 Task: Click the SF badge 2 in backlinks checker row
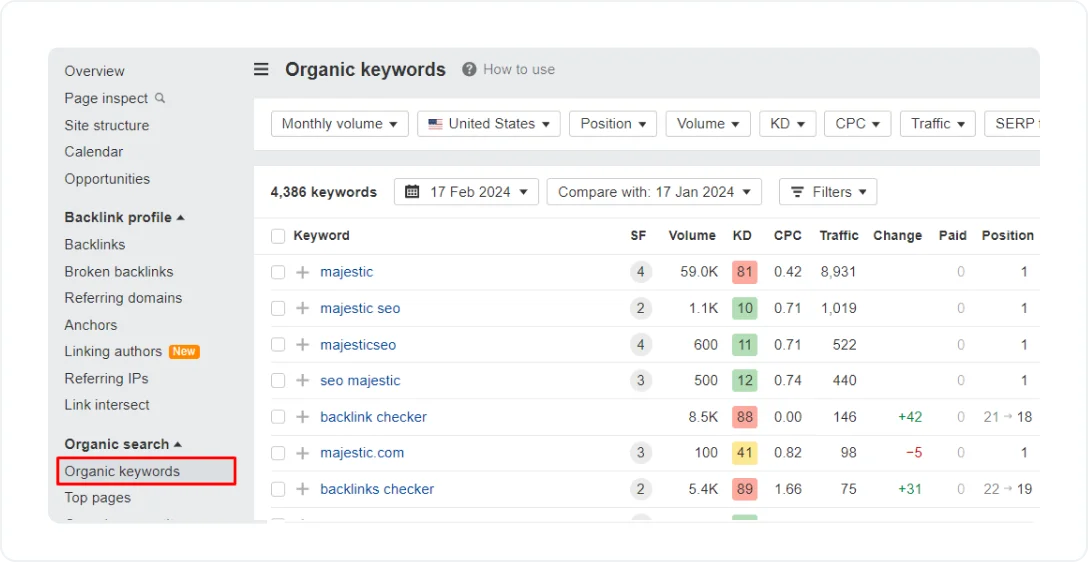640,489
